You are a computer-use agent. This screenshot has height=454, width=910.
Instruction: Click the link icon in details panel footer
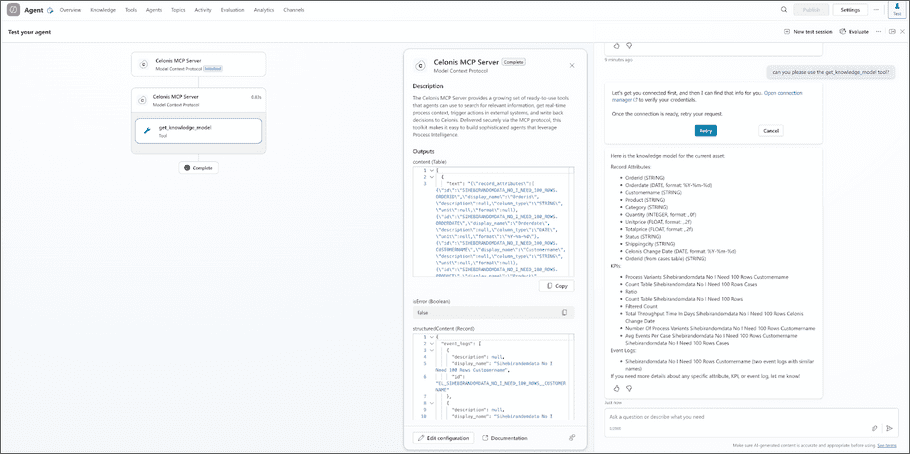click(572, 438)
